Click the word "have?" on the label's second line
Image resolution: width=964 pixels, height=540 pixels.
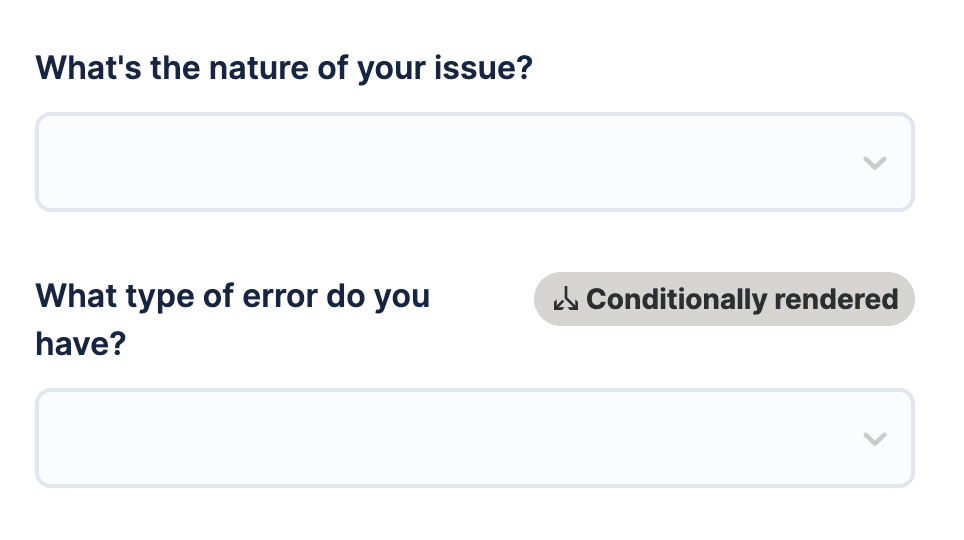click(81, 343)
